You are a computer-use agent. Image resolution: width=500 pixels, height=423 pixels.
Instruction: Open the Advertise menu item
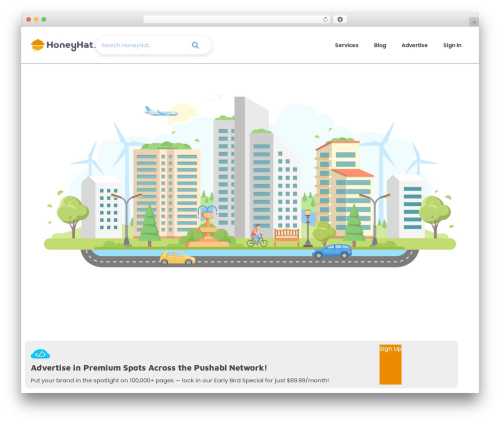(x=414, y=45)
